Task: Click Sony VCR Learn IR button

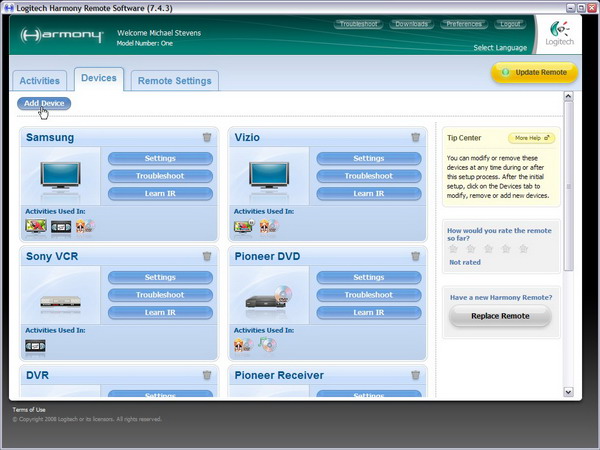Action: (x=160, y=313)
